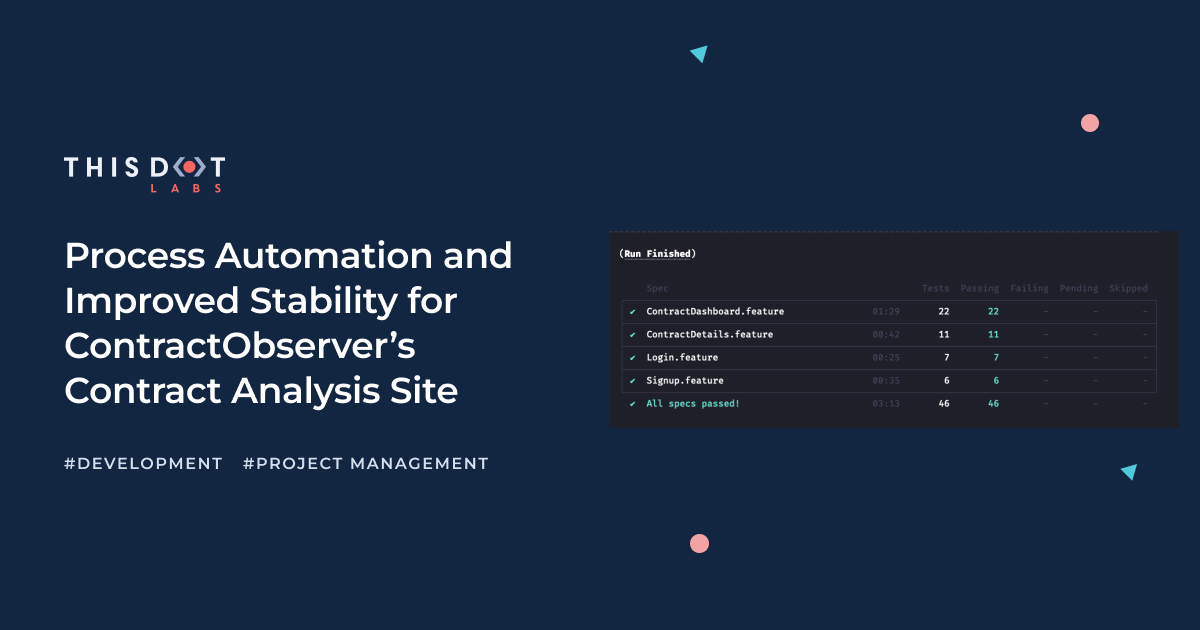Click the 00:35 duration for Signup
The width and height of the screenshot is (1200, 630).
[886, 380]
